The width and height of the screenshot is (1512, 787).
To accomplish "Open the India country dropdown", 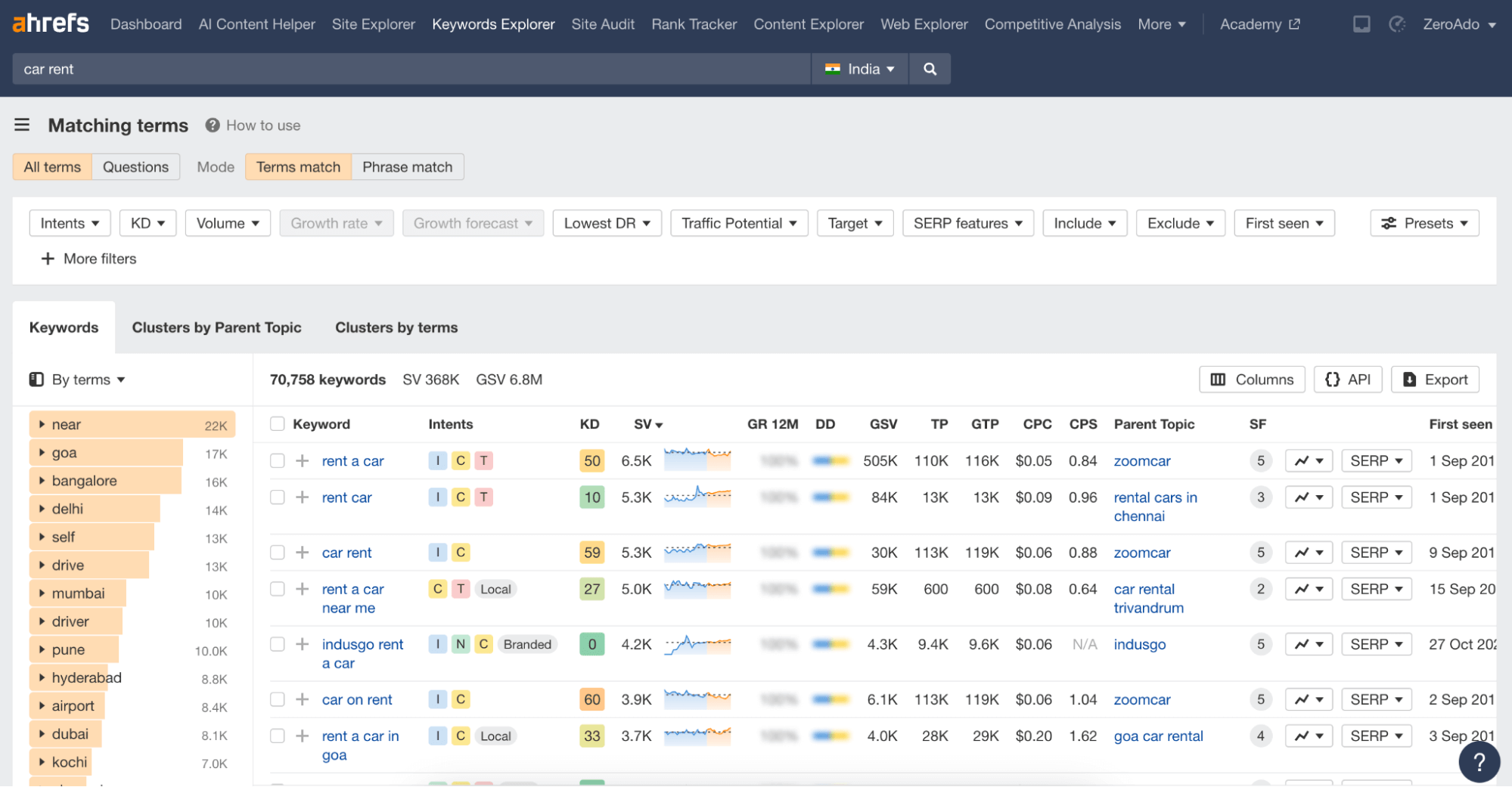I will click(x=860, y=69).
